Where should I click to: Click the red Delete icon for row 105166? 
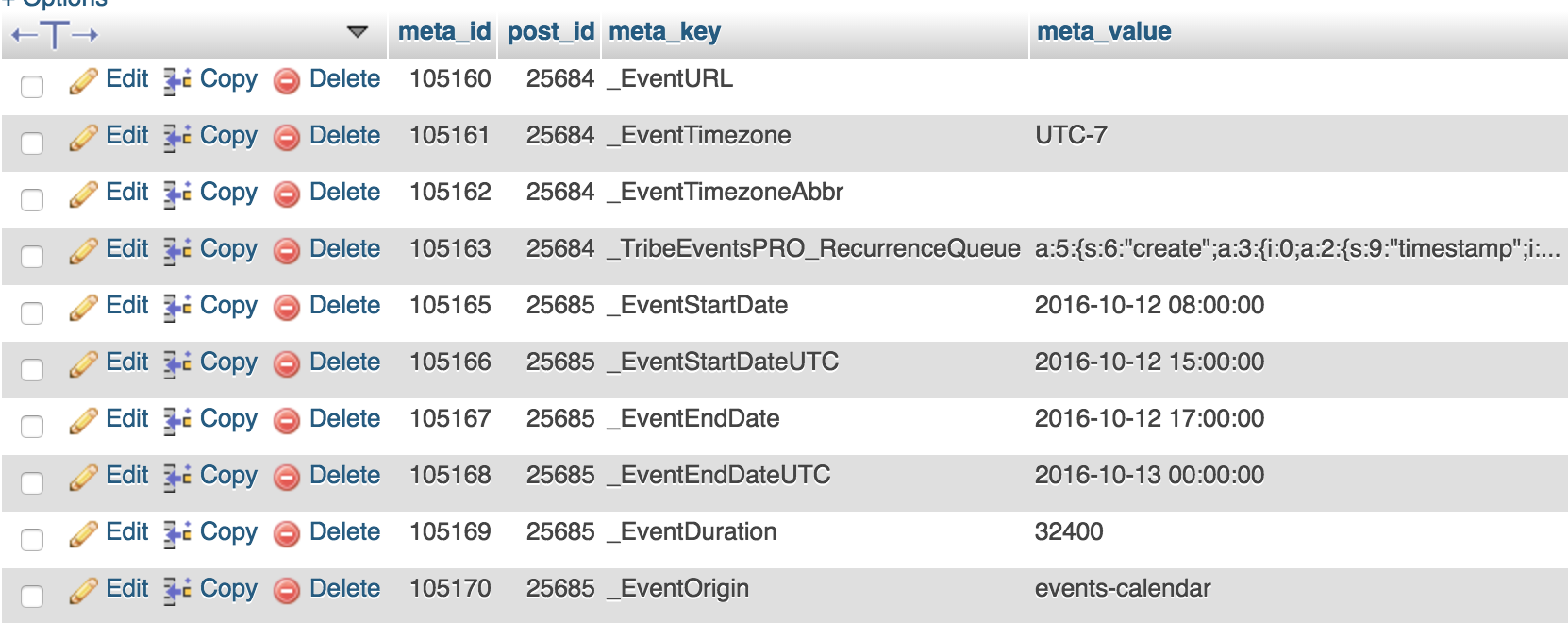pos(287,364)
